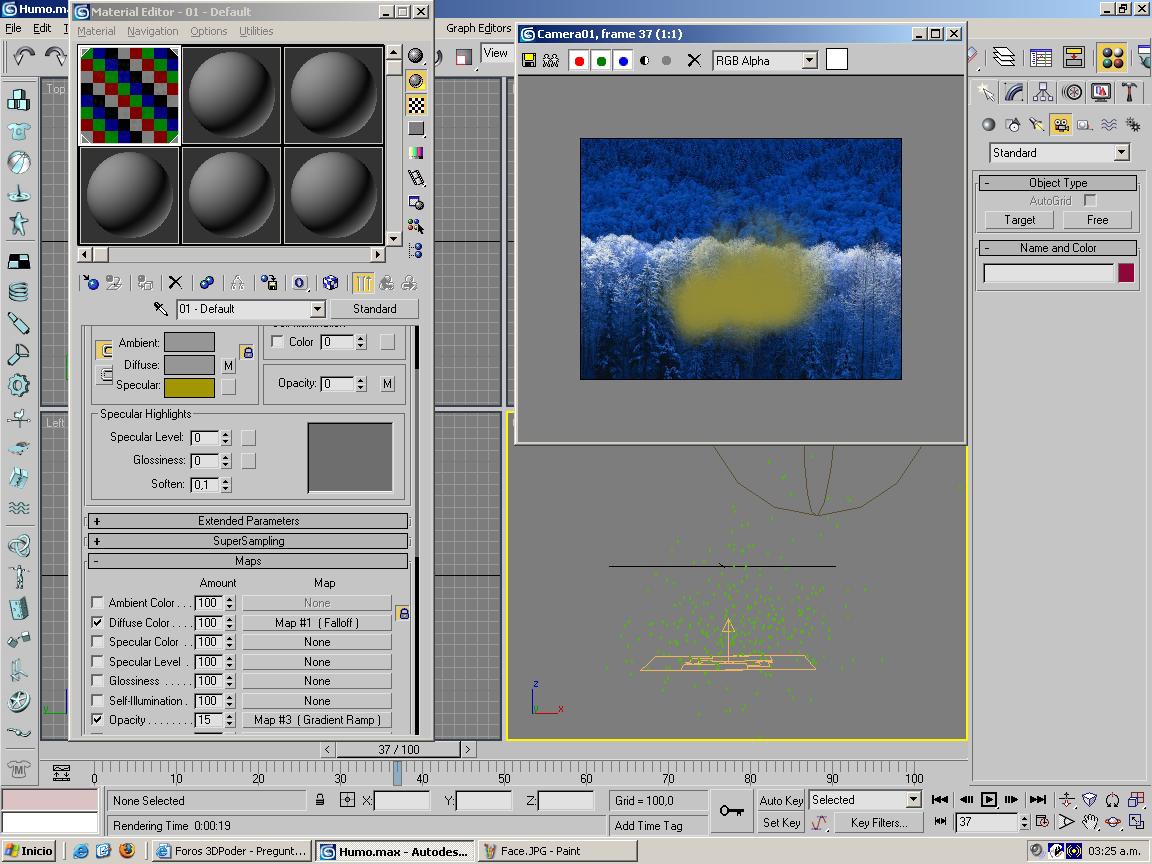Viewport: 1152px width, 864px height.
Task: Enable the Ambient Color map checkbox
Action: 97,603
